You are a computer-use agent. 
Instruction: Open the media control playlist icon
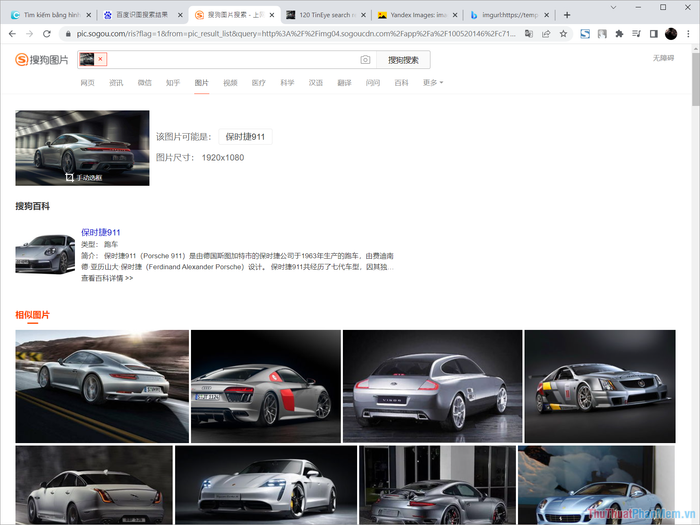(x=637, y=34)
